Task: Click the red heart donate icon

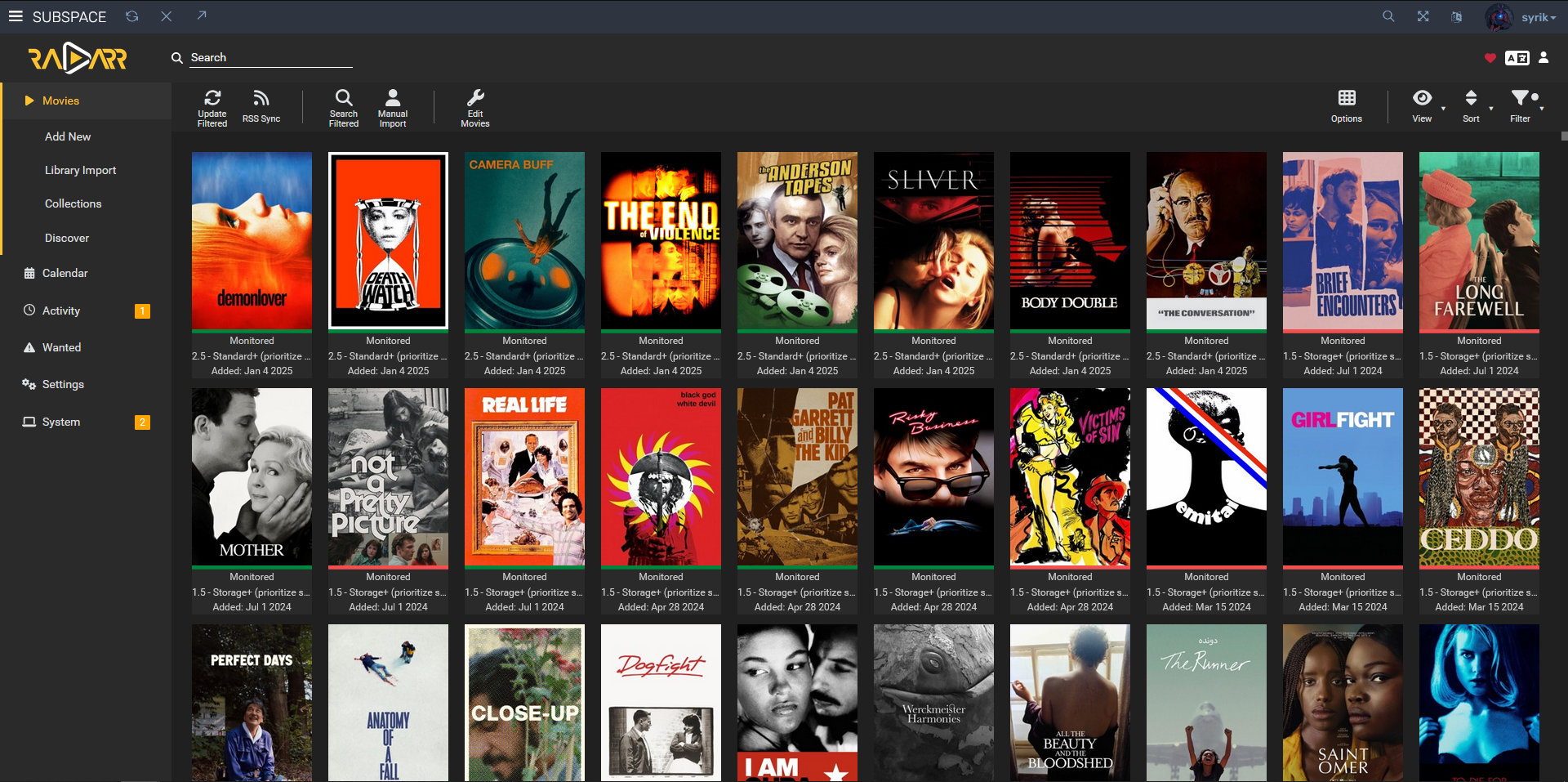Action: pos(1490,58)
